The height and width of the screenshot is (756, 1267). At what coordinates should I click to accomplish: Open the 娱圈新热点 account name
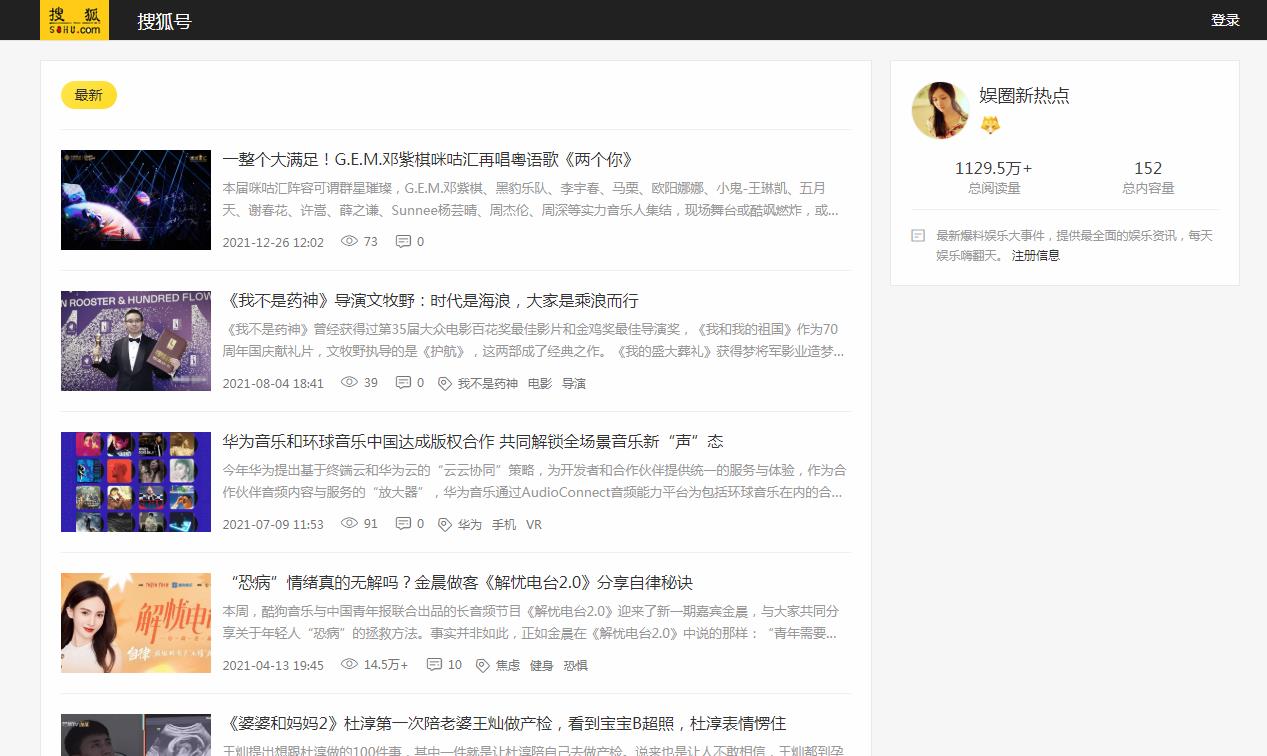coord(1024,96)
